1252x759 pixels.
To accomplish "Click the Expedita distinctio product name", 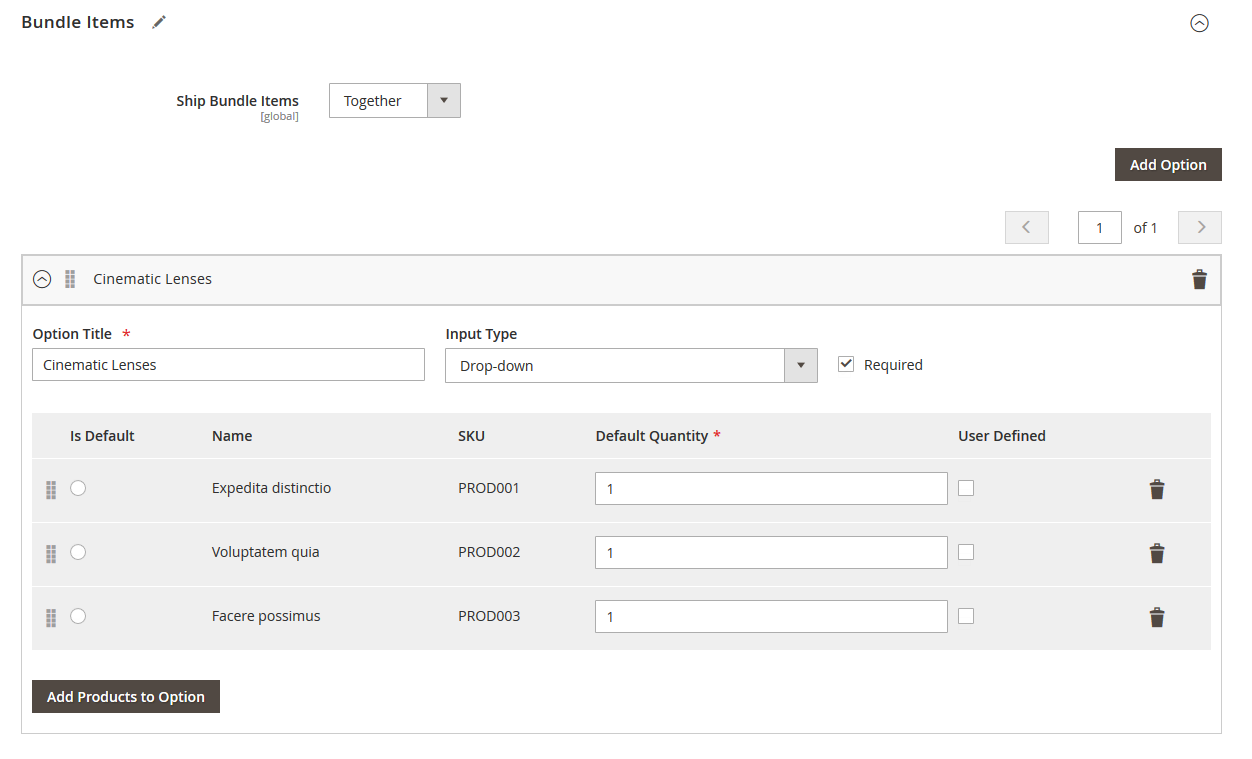I will [271, 488].
